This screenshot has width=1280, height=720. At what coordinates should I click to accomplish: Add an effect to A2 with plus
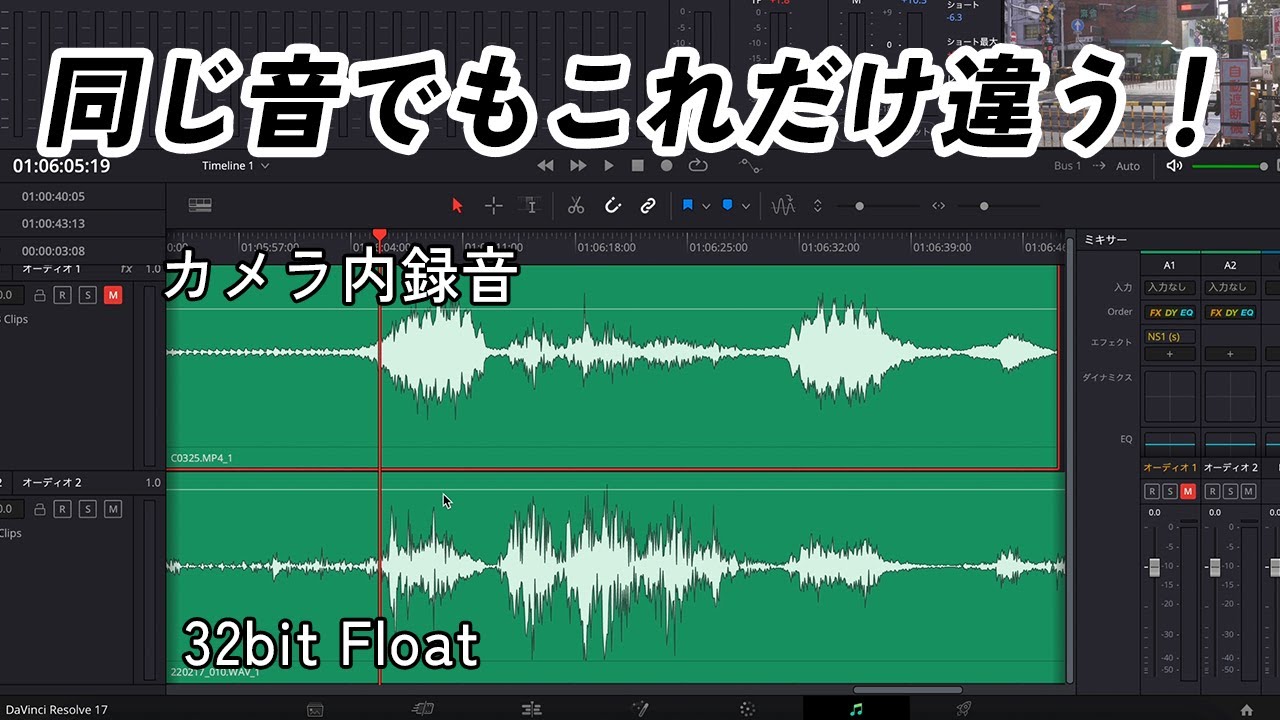click(1230, 354)
